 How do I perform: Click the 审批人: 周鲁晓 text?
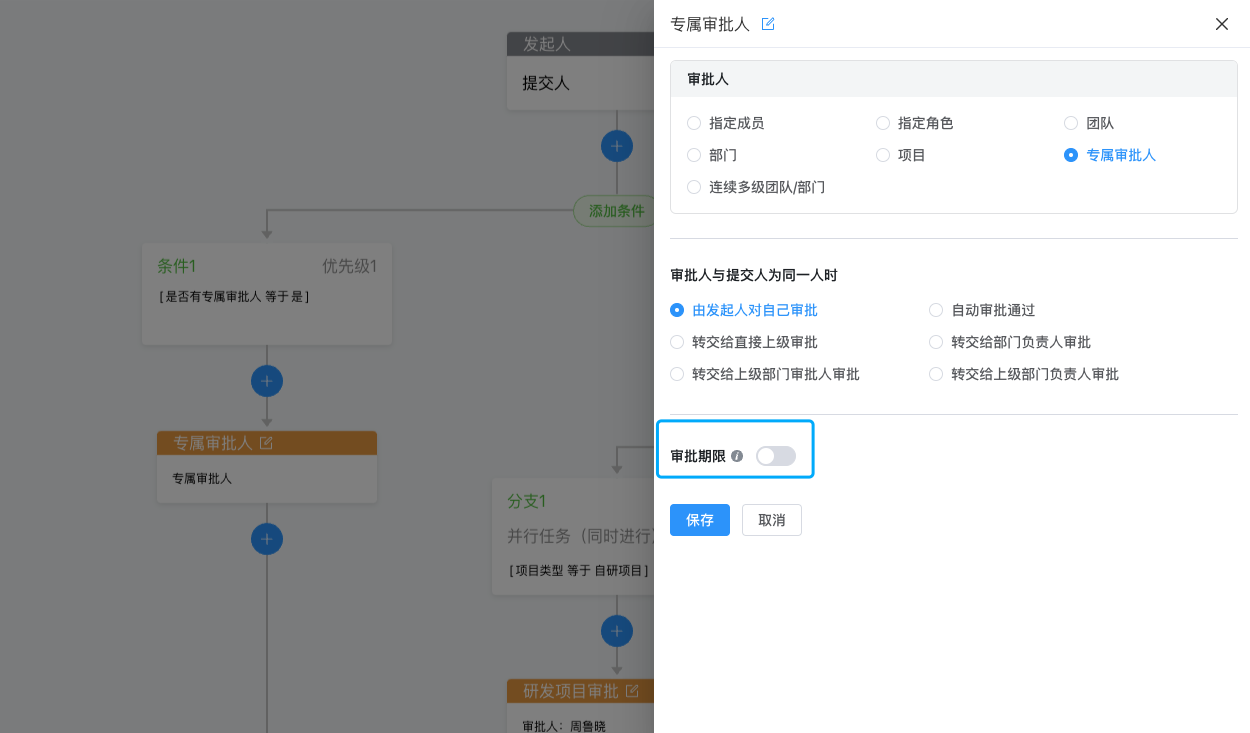[x=564, y=726]
